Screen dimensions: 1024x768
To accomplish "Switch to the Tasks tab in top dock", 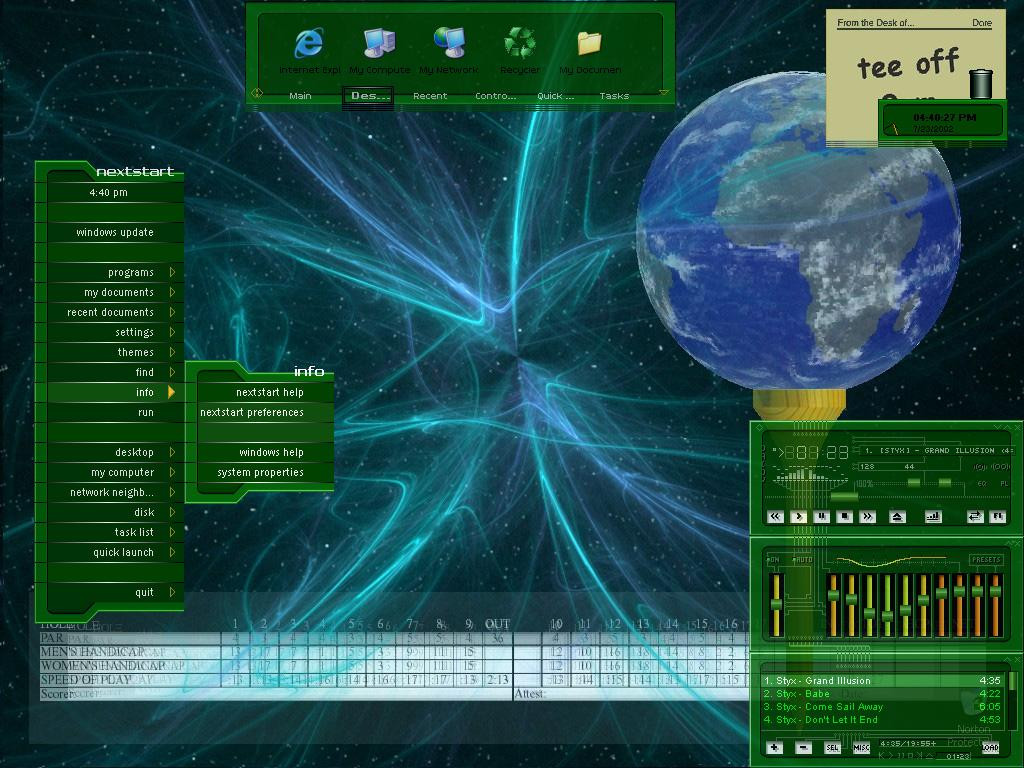I will point(614,96).
